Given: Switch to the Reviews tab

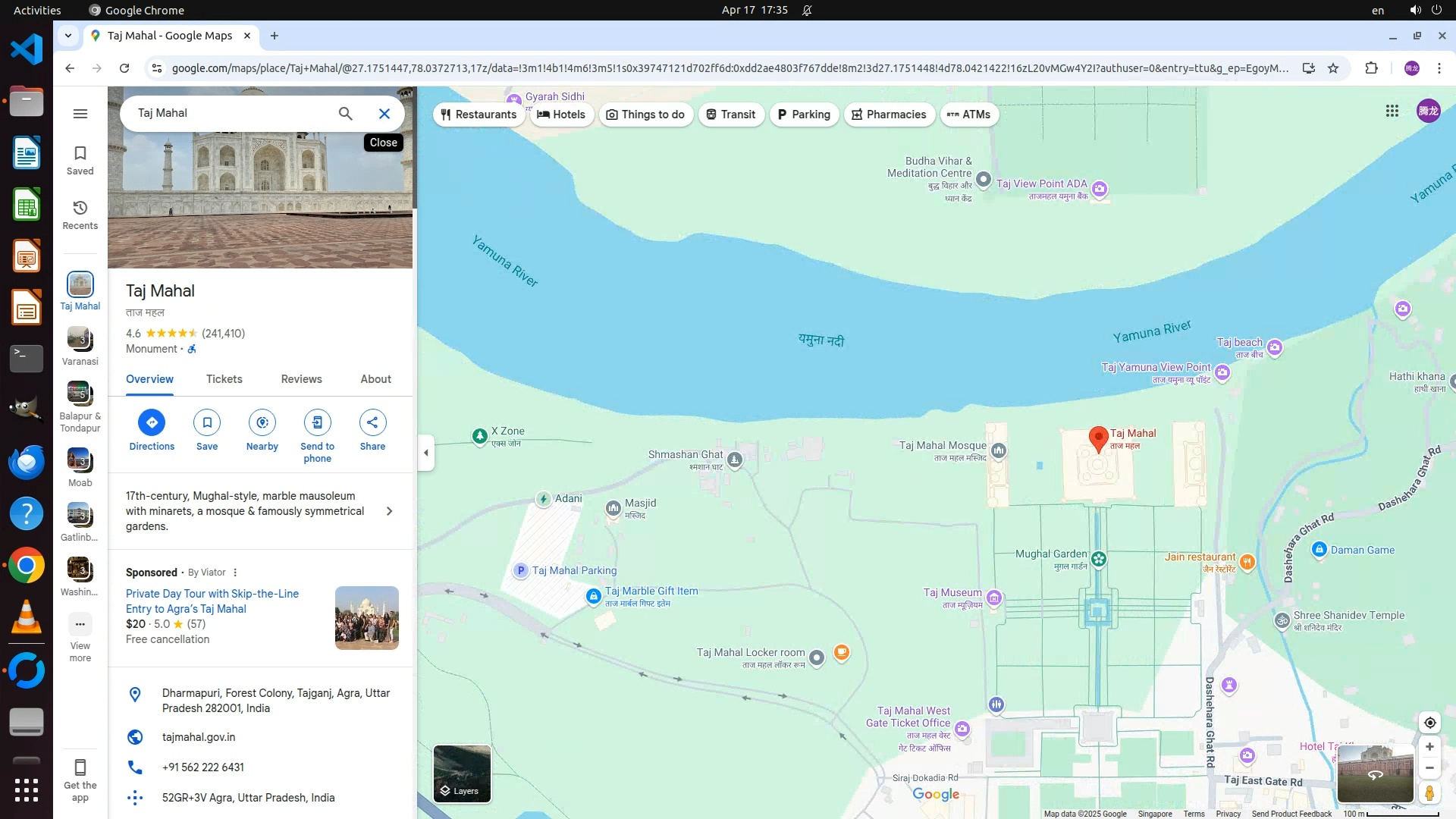Looking at the screenshot, I should pyautogui.click(x=301, y=379).
